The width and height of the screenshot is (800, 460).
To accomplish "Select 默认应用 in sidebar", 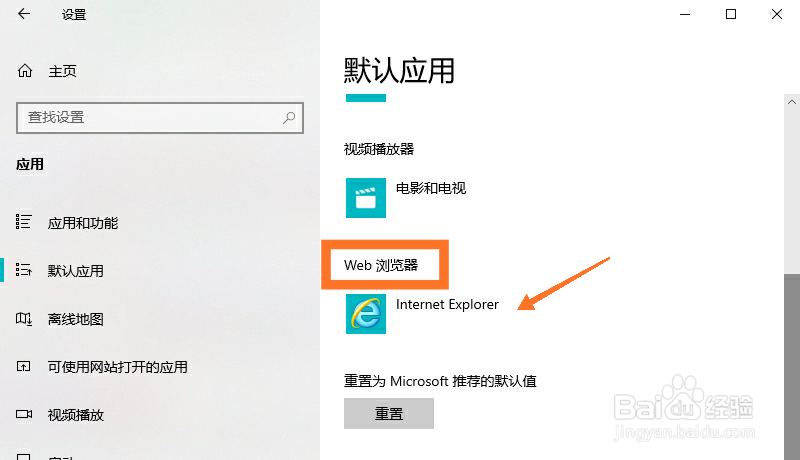I will pyautogui.click(x=76, y=271).
